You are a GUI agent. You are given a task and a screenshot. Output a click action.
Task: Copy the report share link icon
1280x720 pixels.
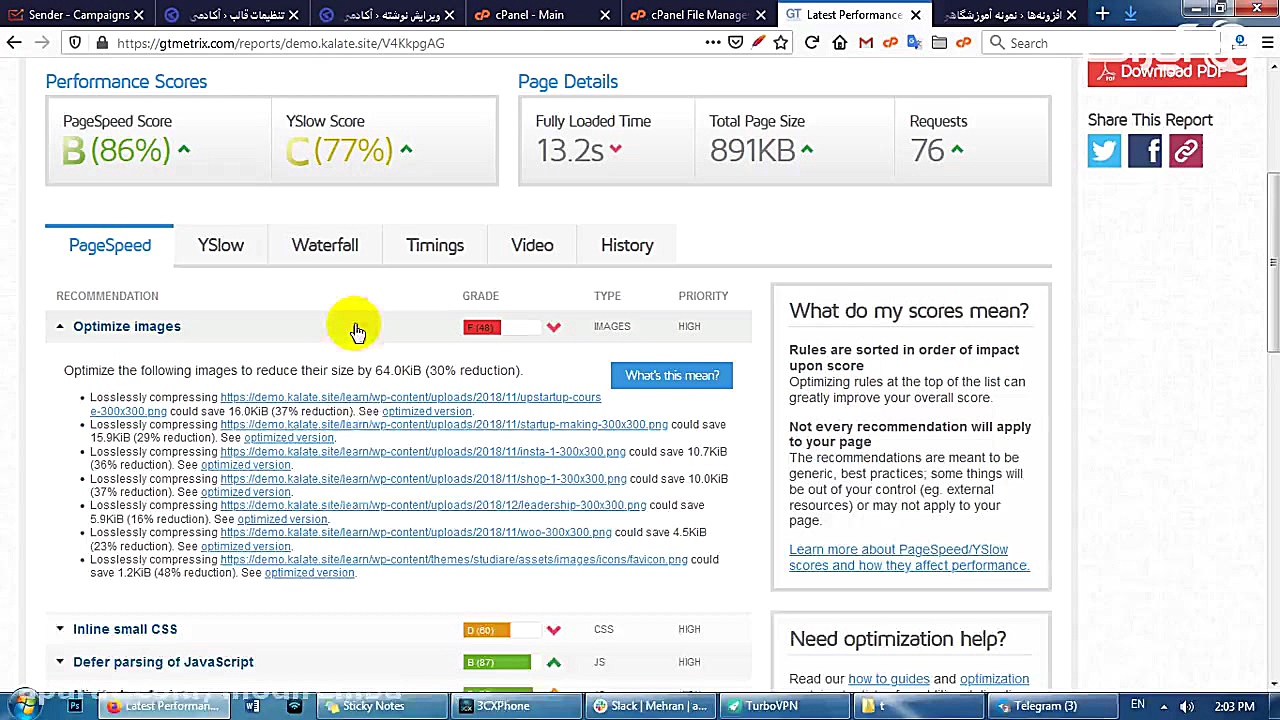(1186, 151)
